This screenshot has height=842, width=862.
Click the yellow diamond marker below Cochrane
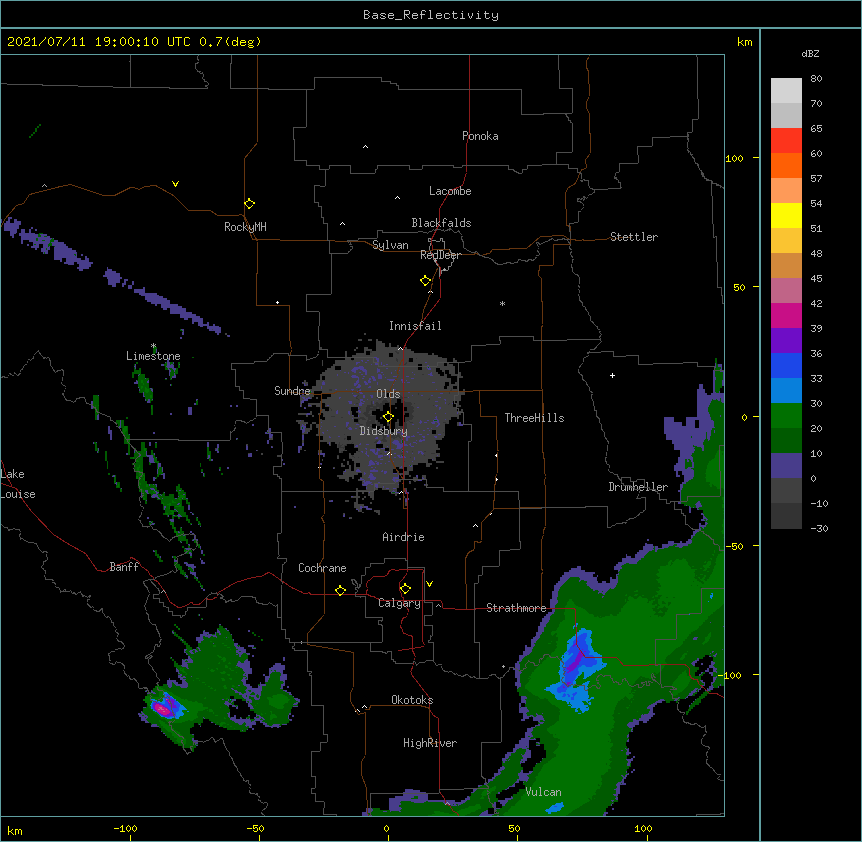[340, 590]
